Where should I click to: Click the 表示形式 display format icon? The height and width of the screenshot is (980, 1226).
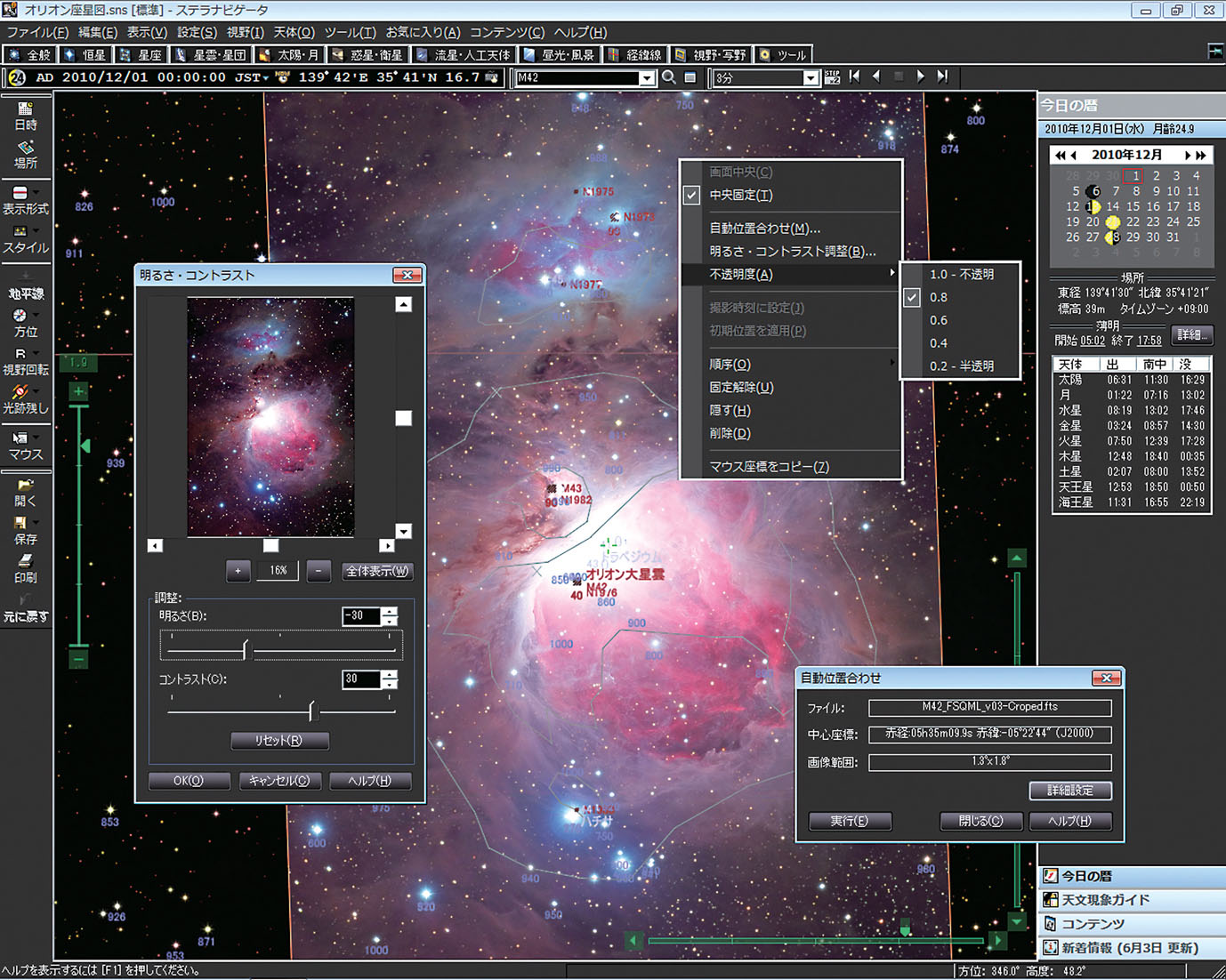tap(20, 193)
